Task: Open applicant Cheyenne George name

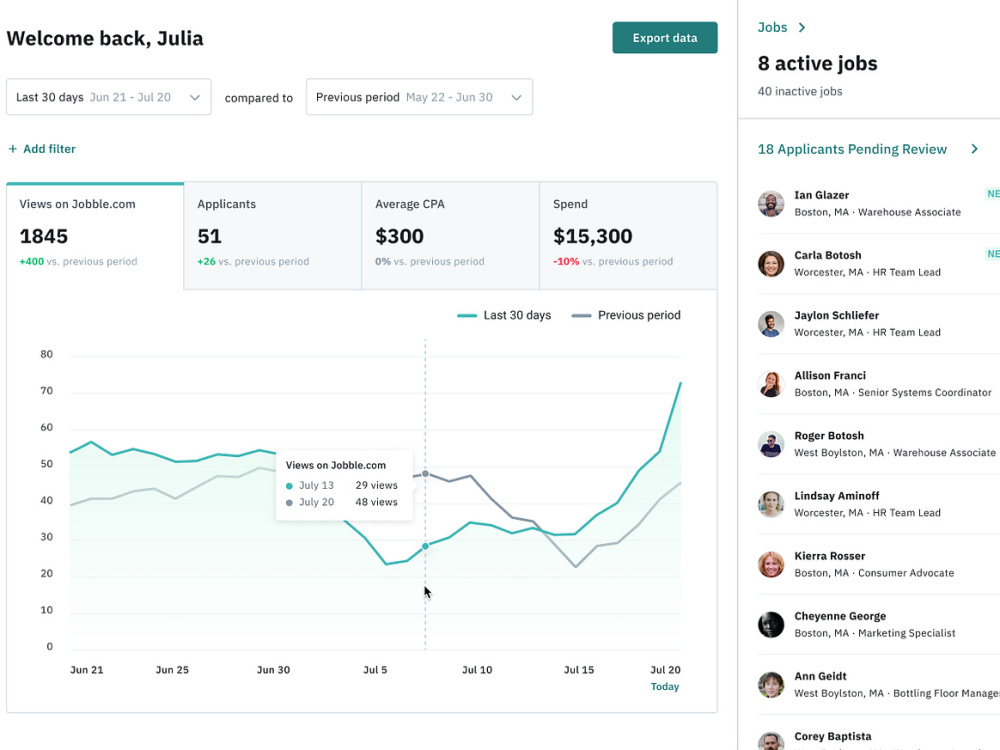Action: pyautogui.click(x=840, y=616)
